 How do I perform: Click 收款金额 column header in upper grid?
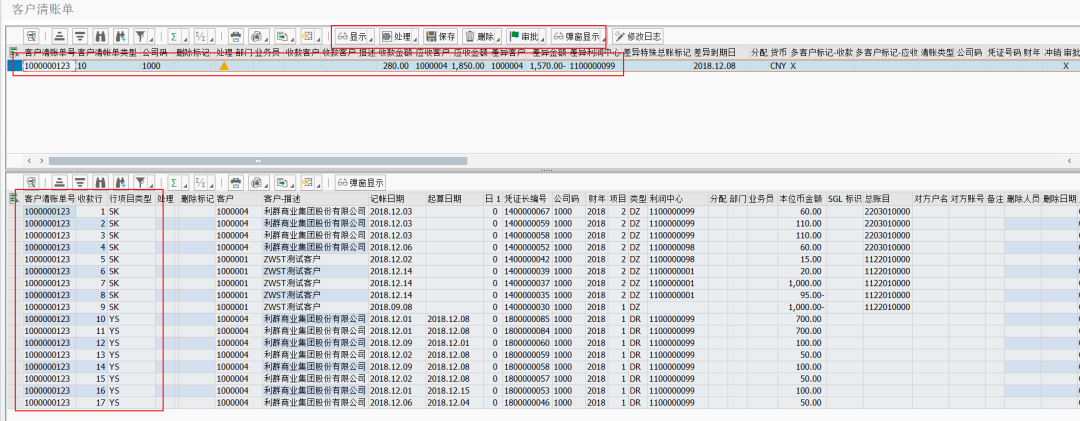point(395,52)
